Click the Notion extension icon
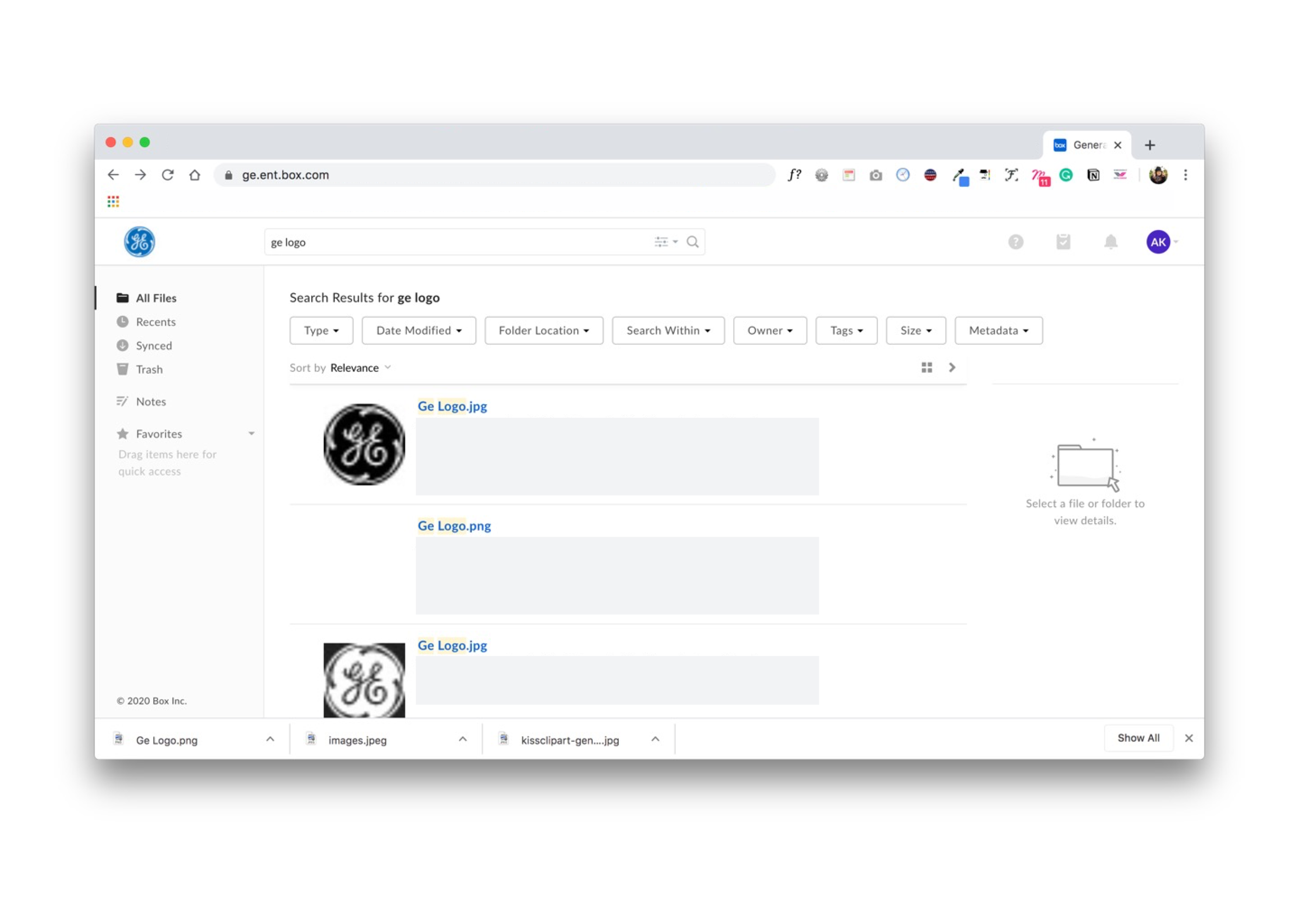Image resolution: width=1299 pixels, height=924 pixels. [x=1093, y=175]
